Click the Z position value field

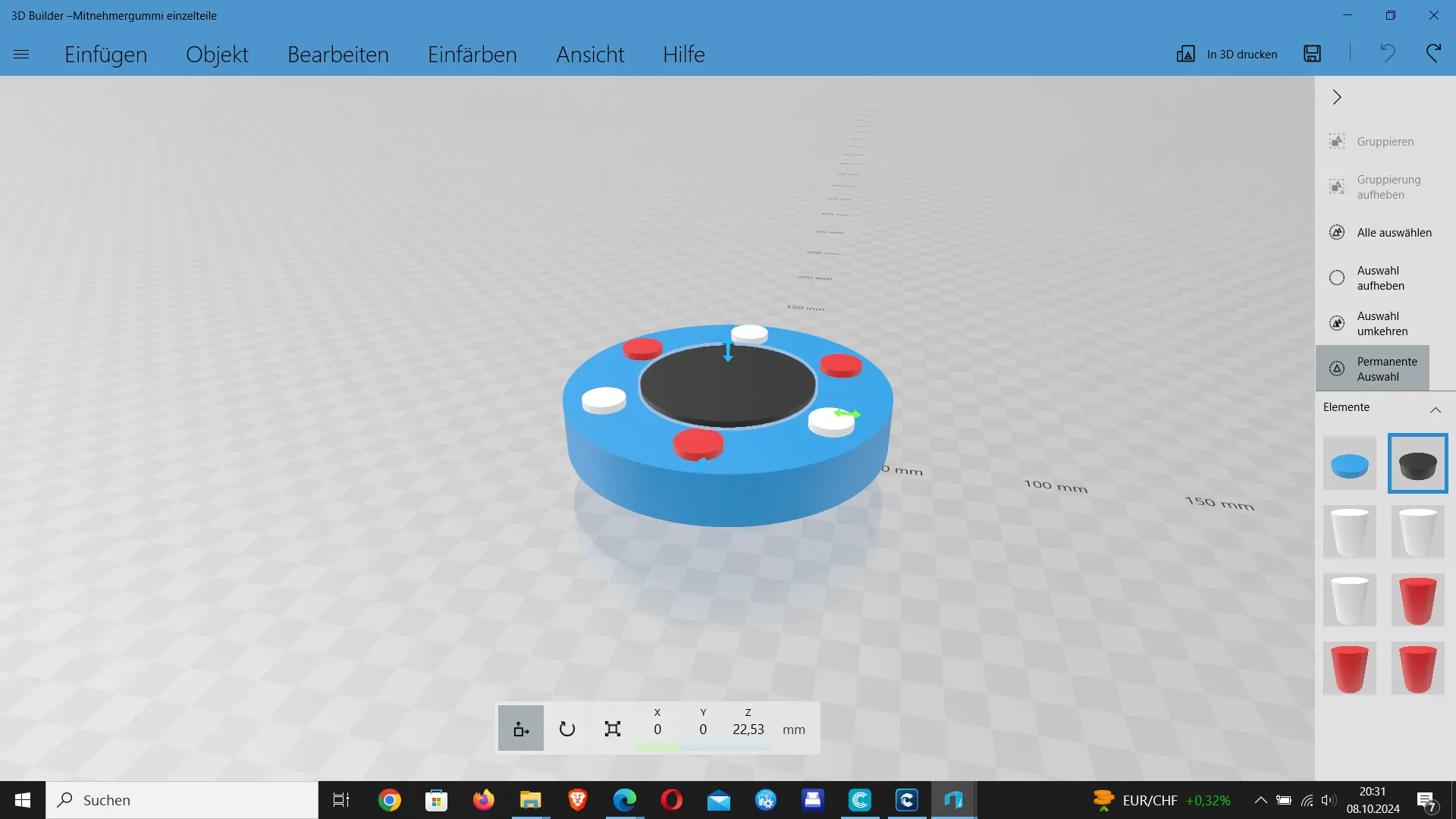click(x=748, y=730)
